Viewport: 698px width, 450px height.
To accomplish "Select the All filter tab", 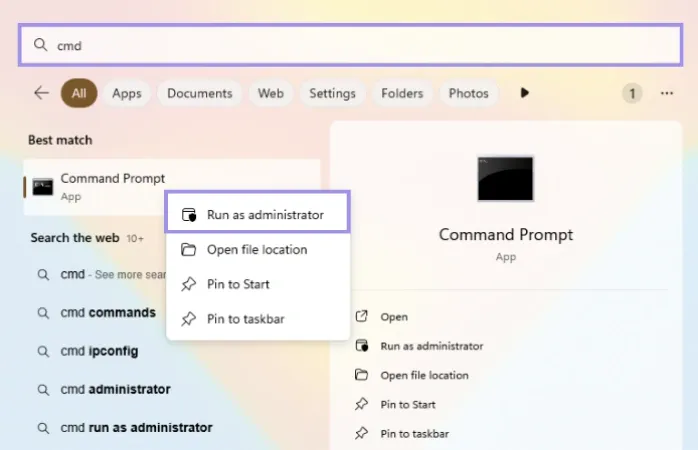I will [x=79, y=93].
